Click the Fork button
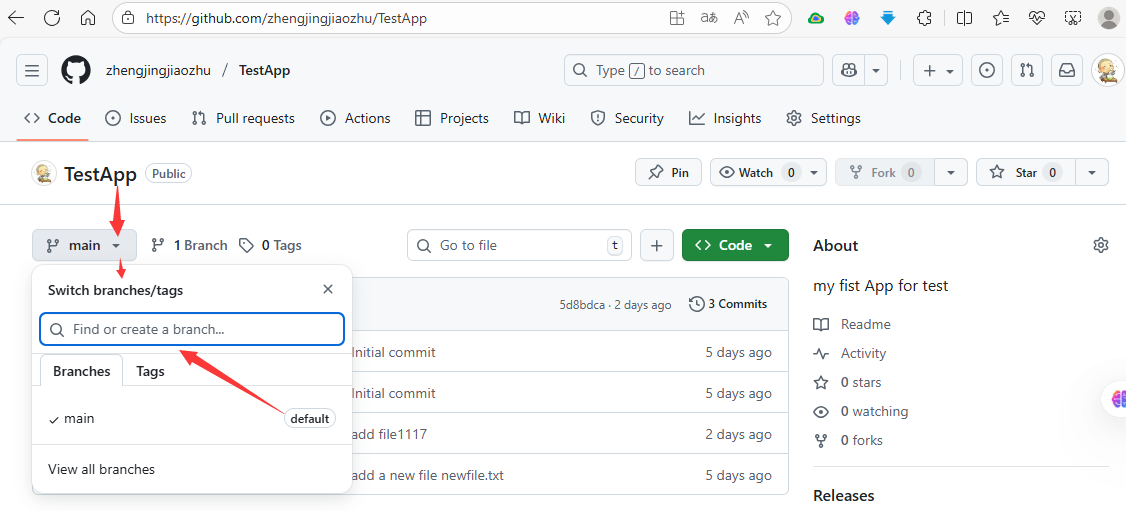Image resolution: width=1126 pixels, height=511 pixels. click(885, 173)
